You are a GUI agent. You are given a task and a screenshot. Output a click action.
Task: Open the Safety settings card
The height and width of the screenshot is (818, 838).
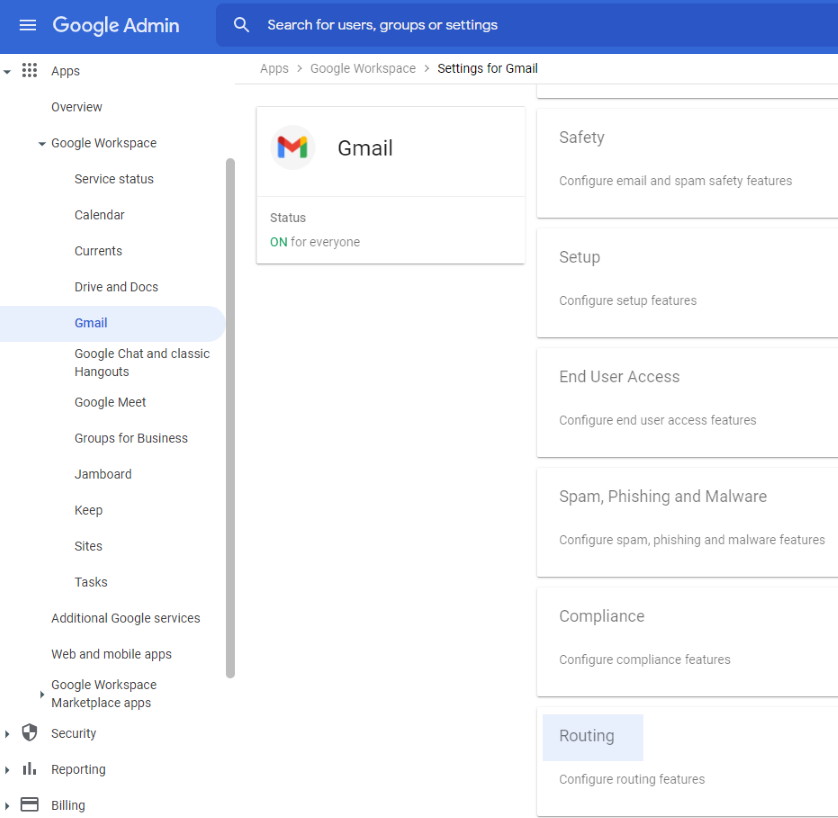(x=687, y=163)
